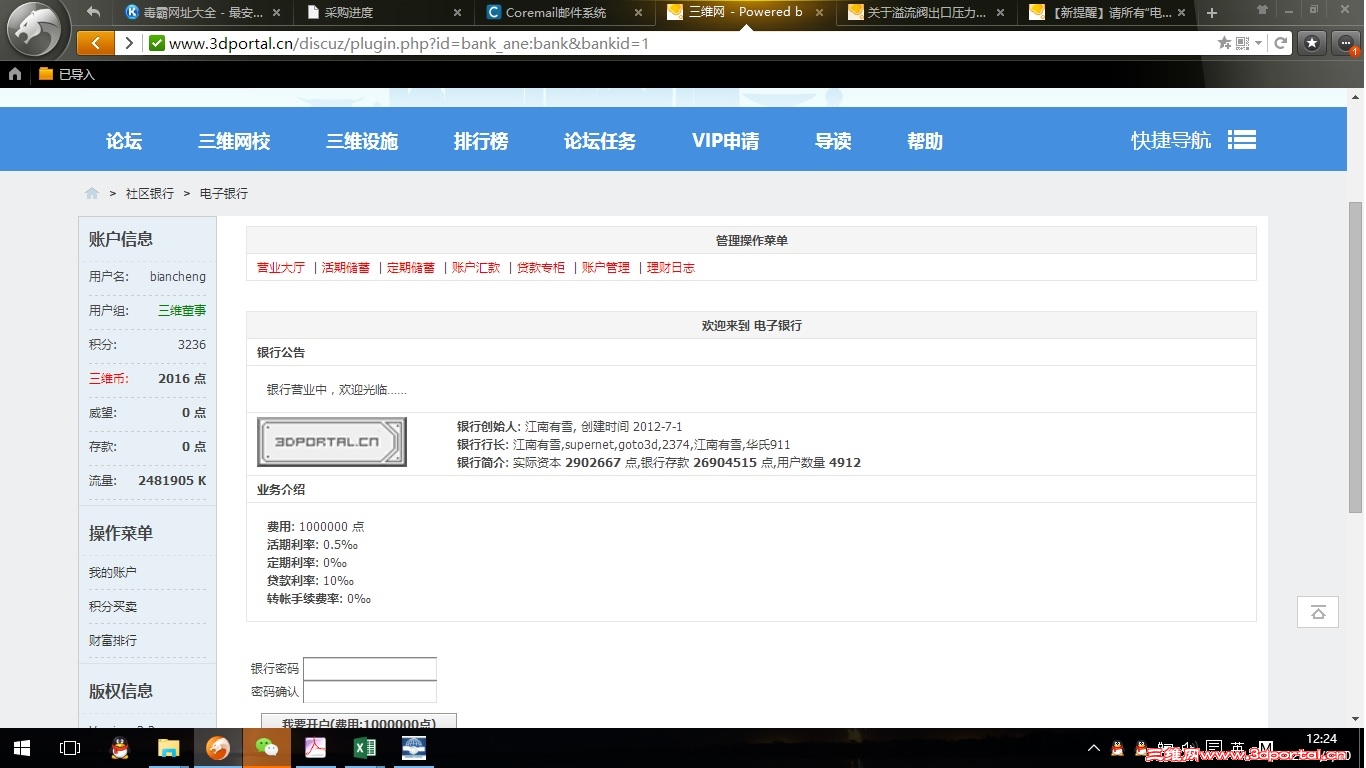This screenshot has height=768, width=1366.
Task: Click the 三维董事 user group link
Action: click(182, 311)
